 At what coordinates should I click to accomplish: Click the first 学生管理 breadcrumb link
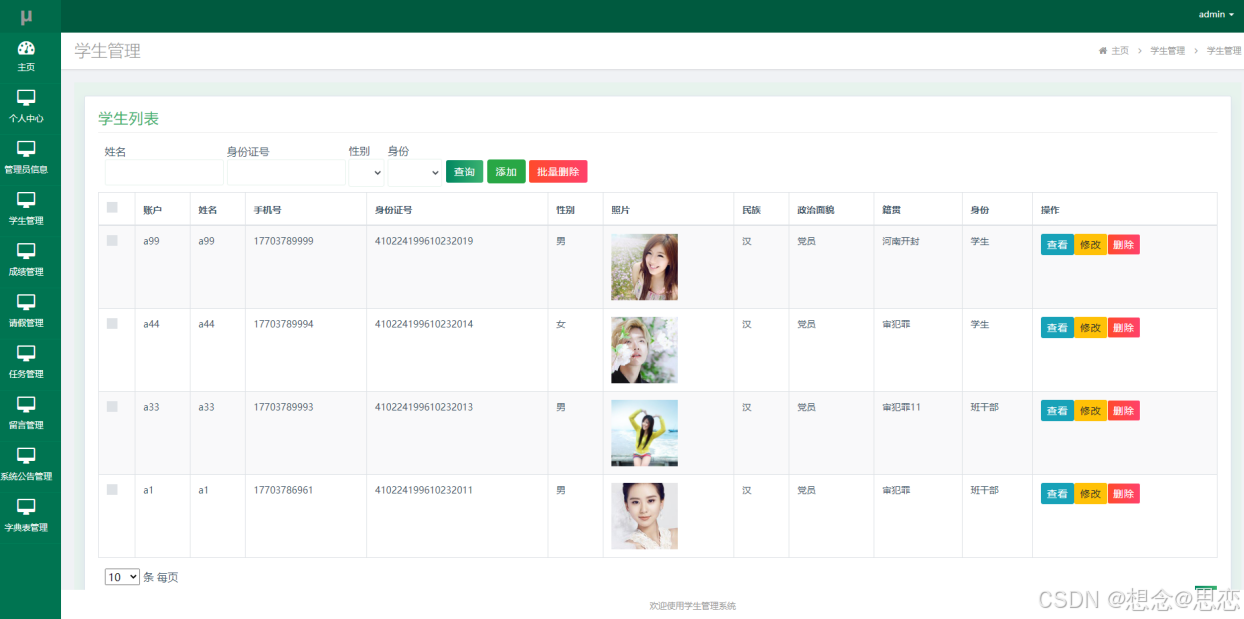coord(1167,51)
